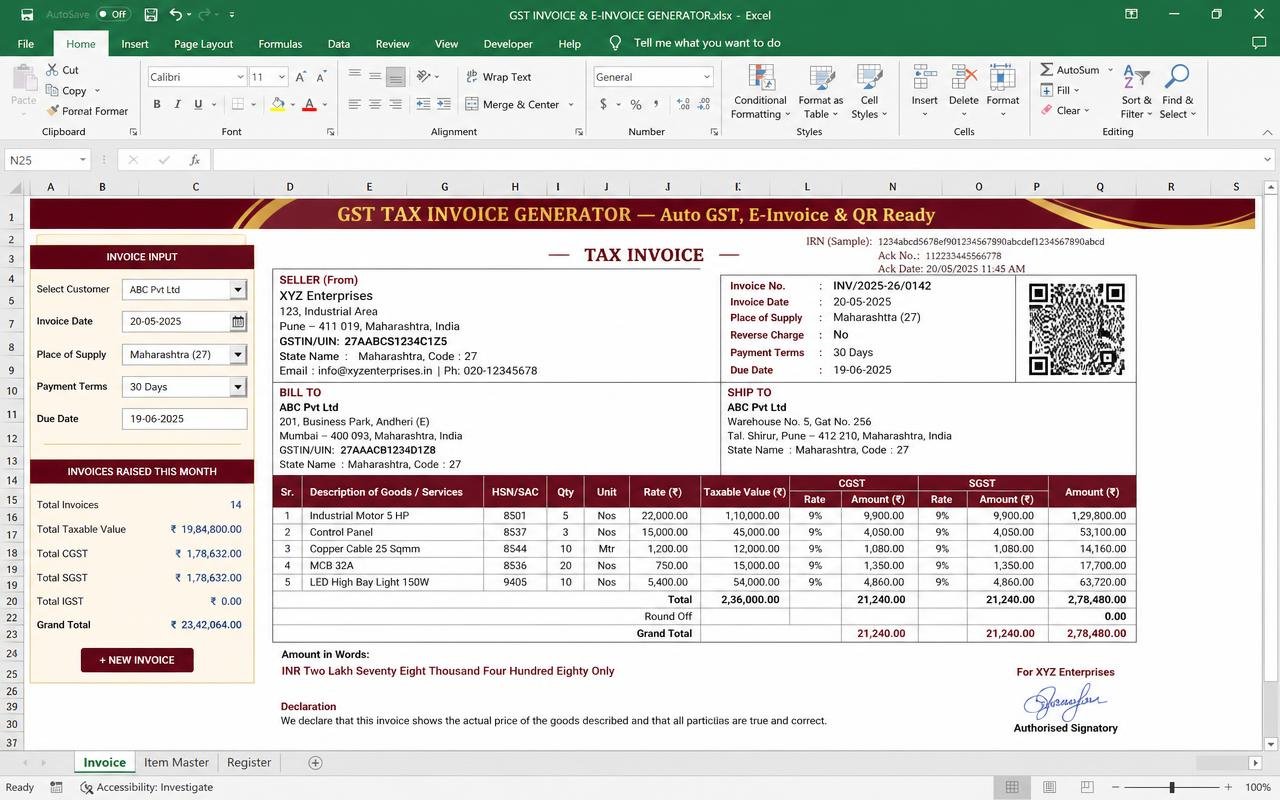Open Sort & Filter icon
This screenshot has height=800, width=1280.
pos(1135,78)
